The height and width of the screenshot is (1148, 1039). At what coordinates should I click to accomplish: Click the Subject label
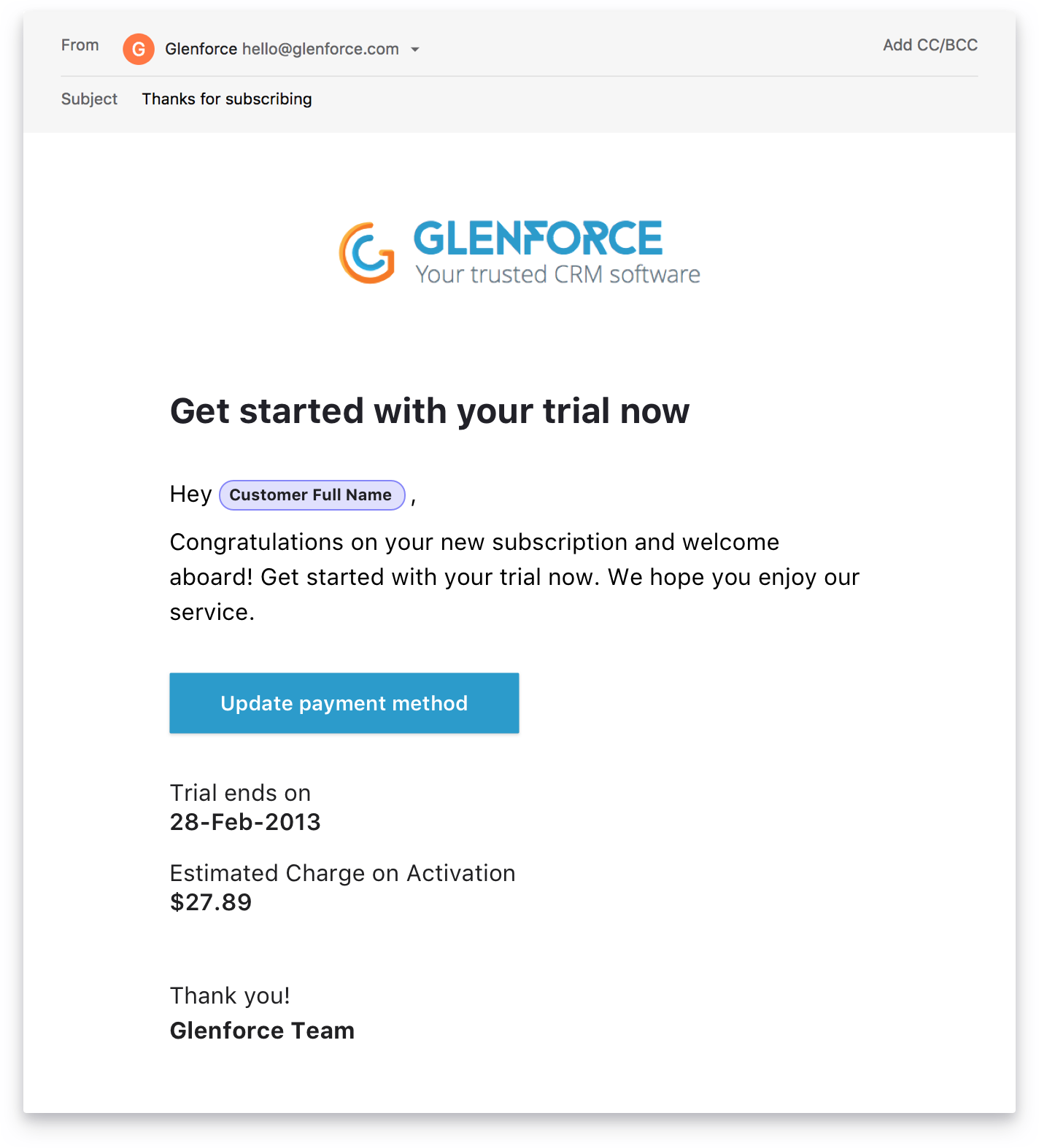[x=89, y=99]
